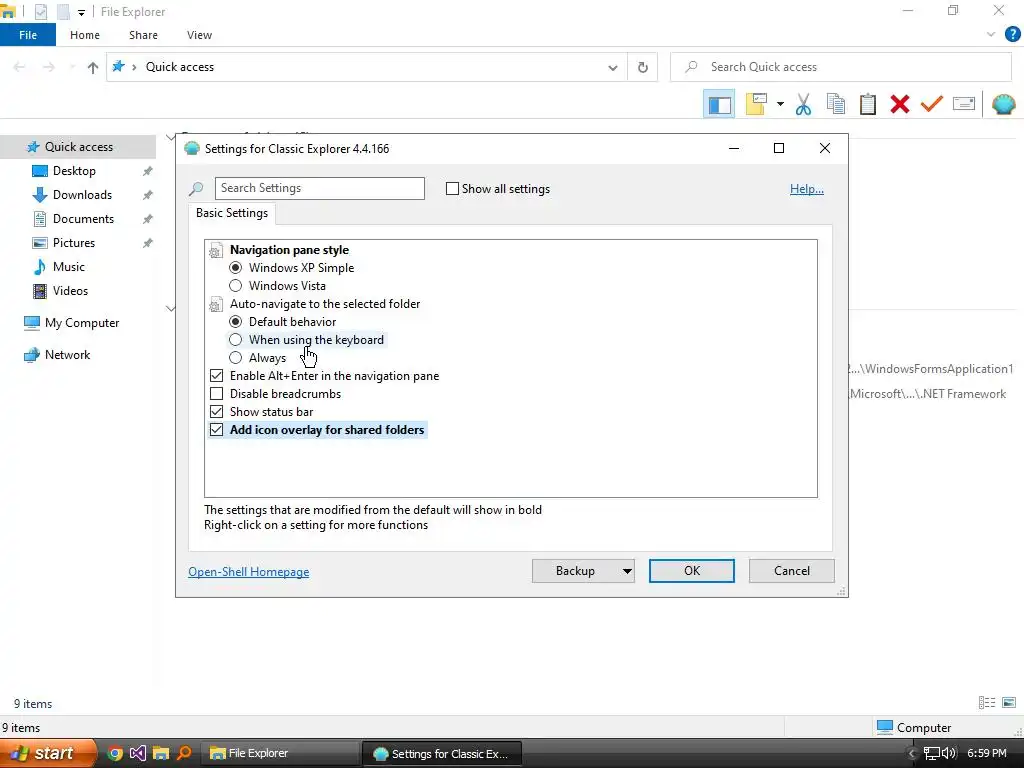Screen dimensions: 1024x768
Task: Select the Always radio button
Action: pyautogui.click(x=236, y=358)
